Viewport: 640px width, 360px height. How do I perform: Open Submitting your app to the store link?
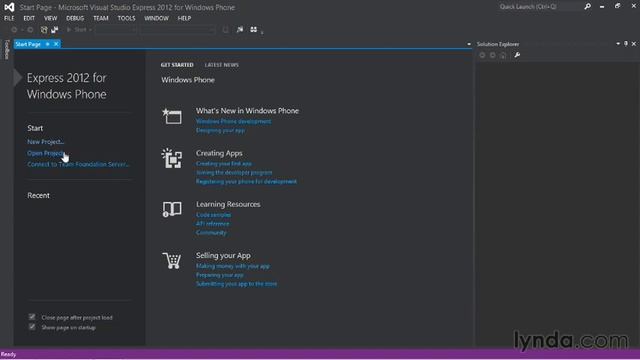236,284
